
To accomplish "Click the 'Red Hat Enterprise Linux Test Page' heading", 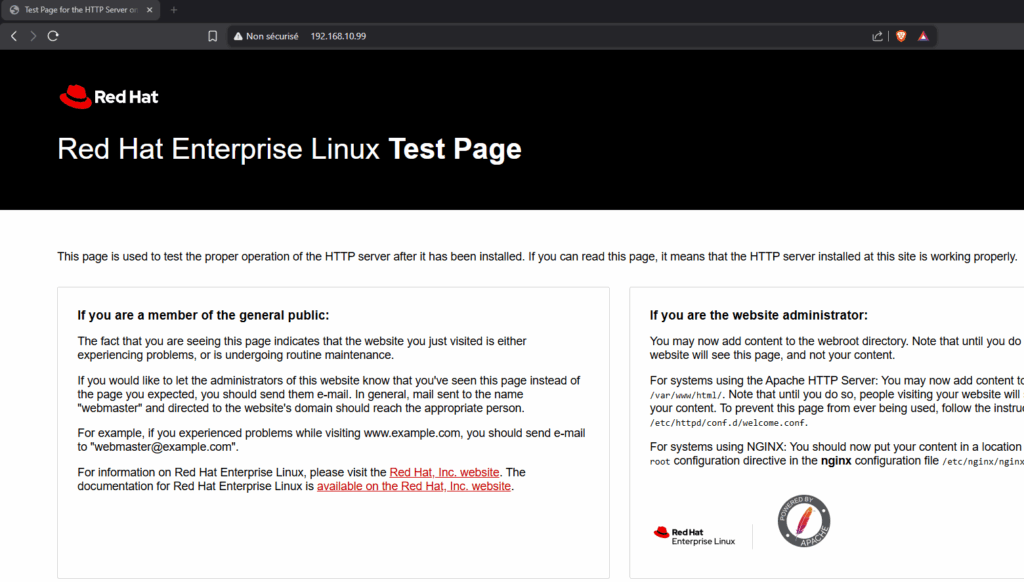I will pos(289,149).
